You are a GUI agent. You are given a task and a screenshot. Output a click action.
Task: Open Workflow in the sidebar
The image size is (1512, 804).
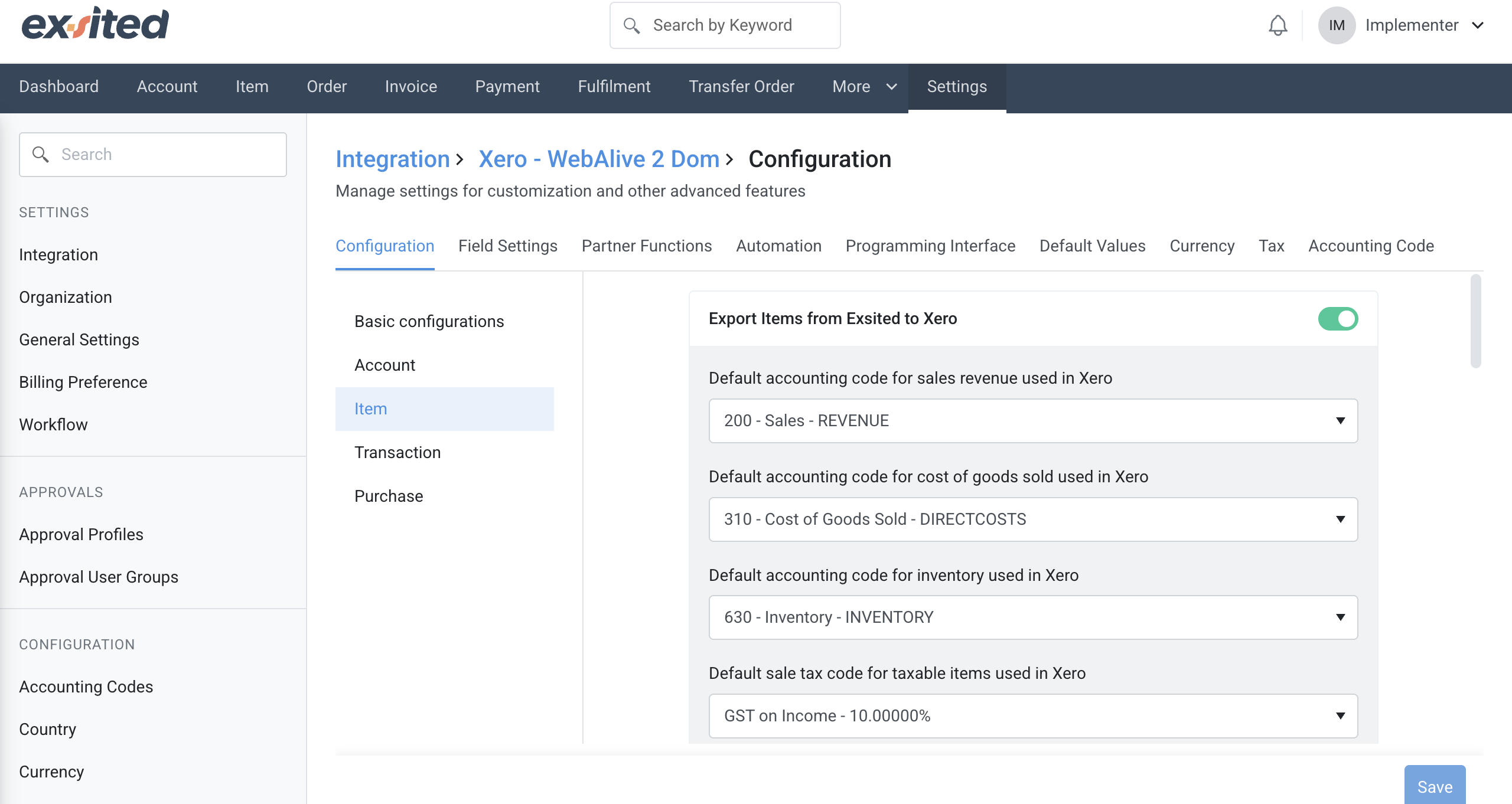point(53,425)
